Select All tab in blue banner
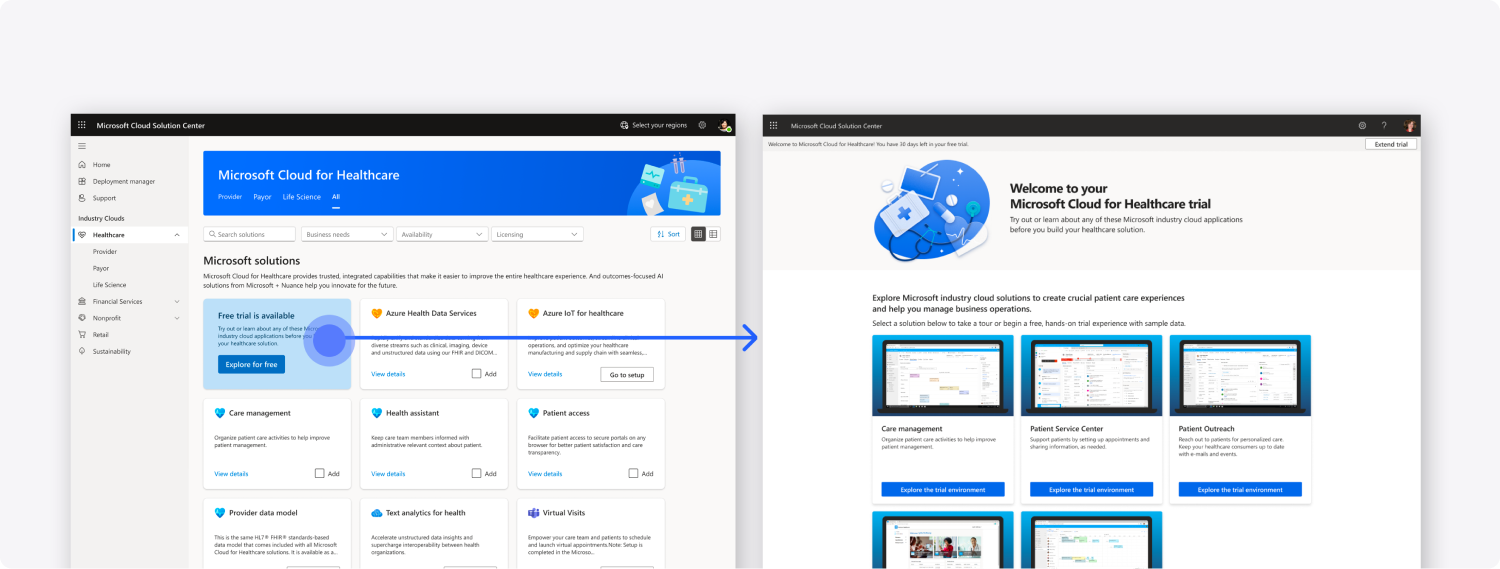Screen dimensions: 1500x569 (336, 197)
